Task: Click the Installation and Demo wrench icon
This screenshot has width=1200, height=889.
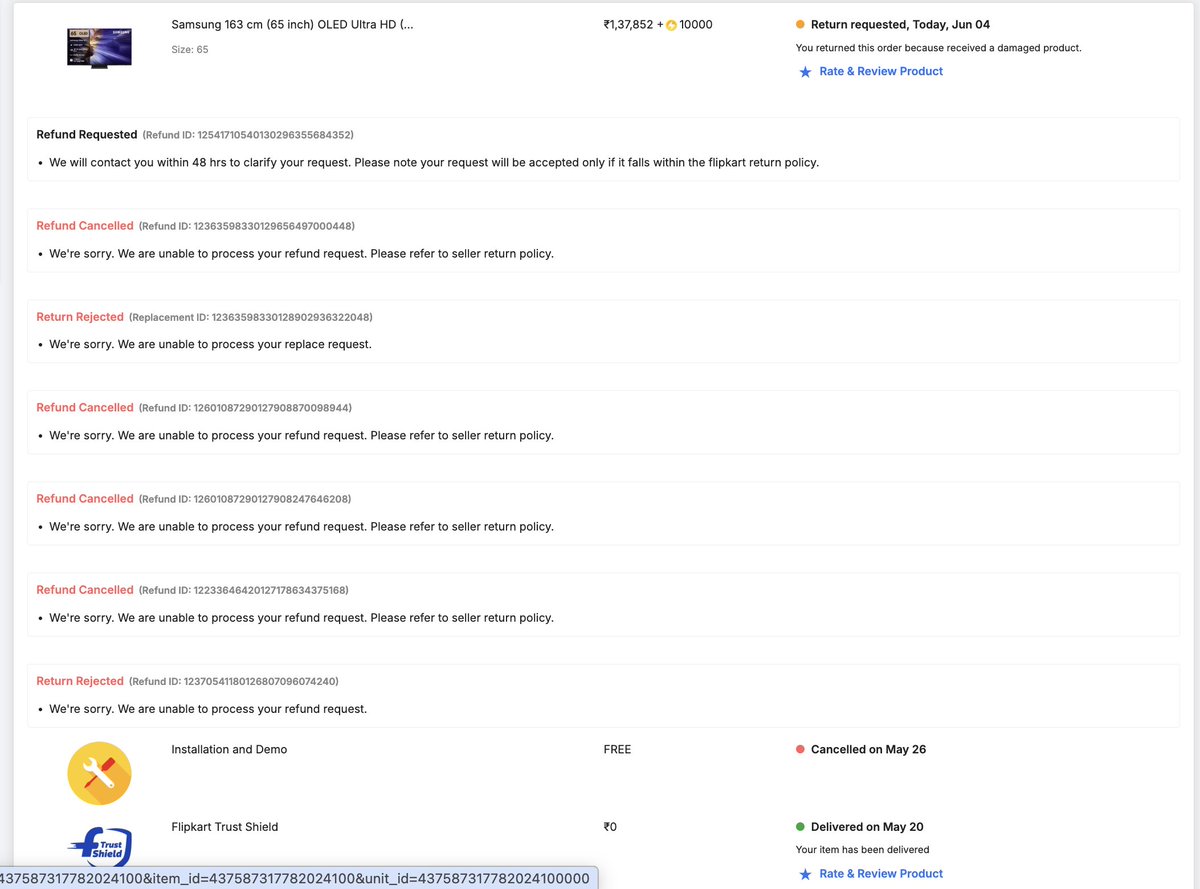Action: click(x=99, y=773)
